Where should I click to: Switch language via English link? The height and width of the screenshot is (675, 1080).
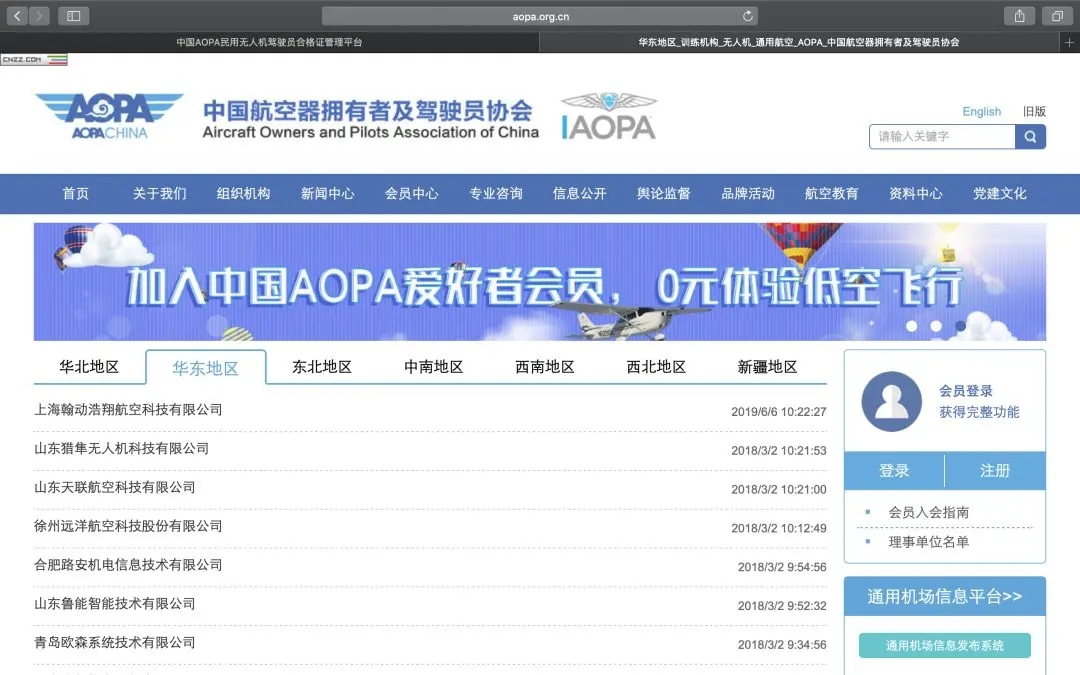click(981, 112)
